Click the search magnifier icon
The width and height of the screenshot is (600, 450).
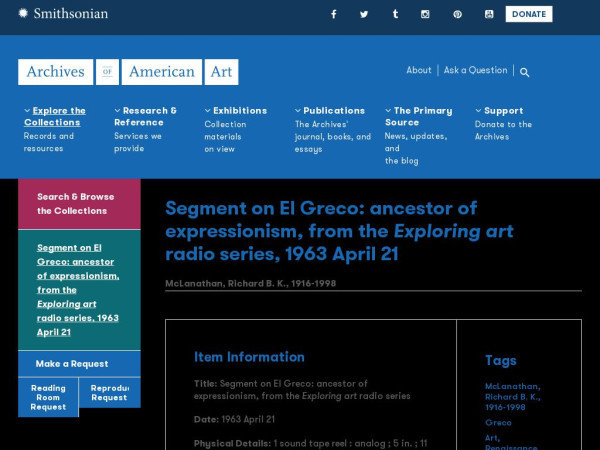[525, 72]
